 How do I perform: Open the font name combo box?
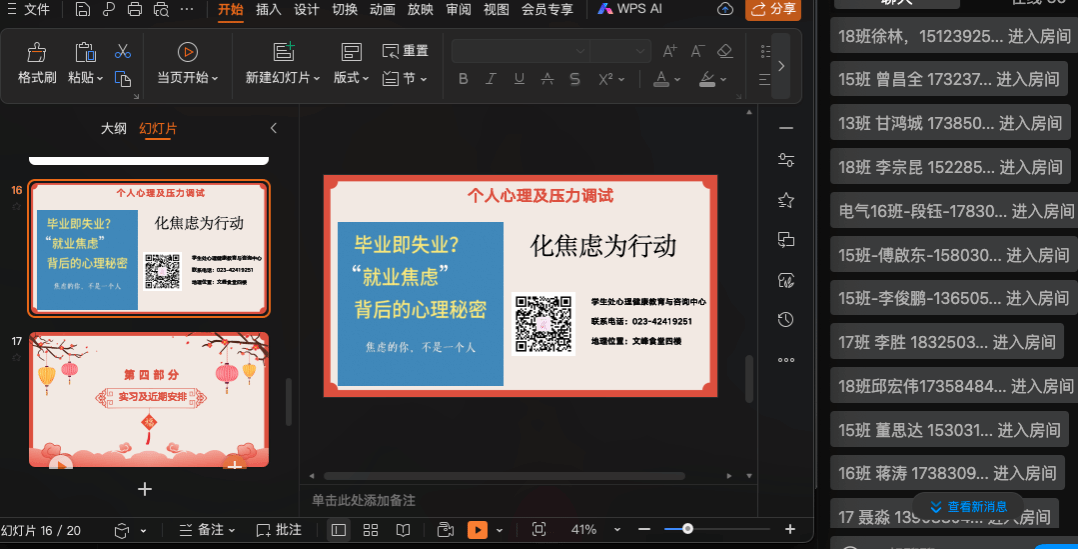(520, 51)
